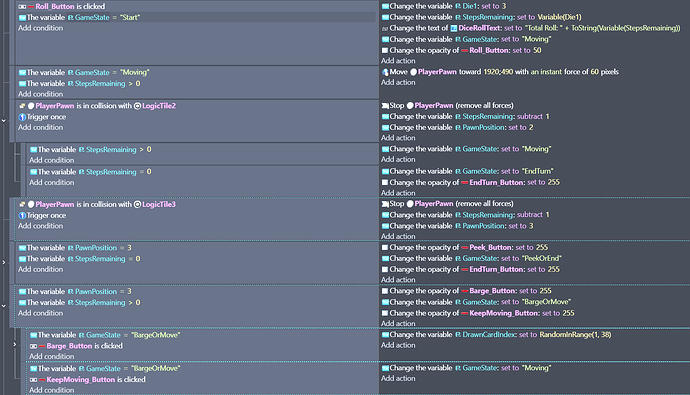Screen dimensions: 690x395
Task: Collapse the LogicTile2 collision event sub-events
Action: (4, 121)
